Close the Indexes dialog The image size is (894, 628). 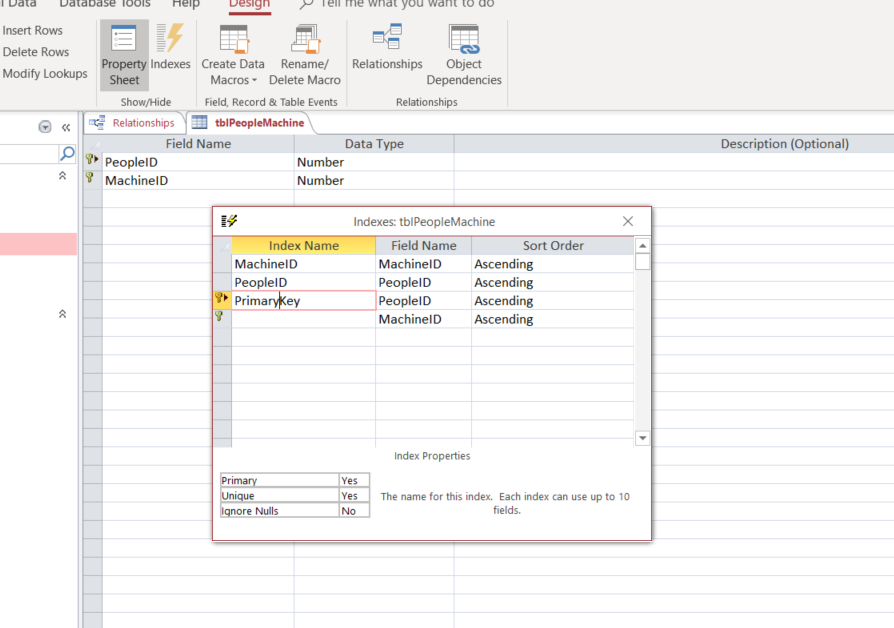628,221
